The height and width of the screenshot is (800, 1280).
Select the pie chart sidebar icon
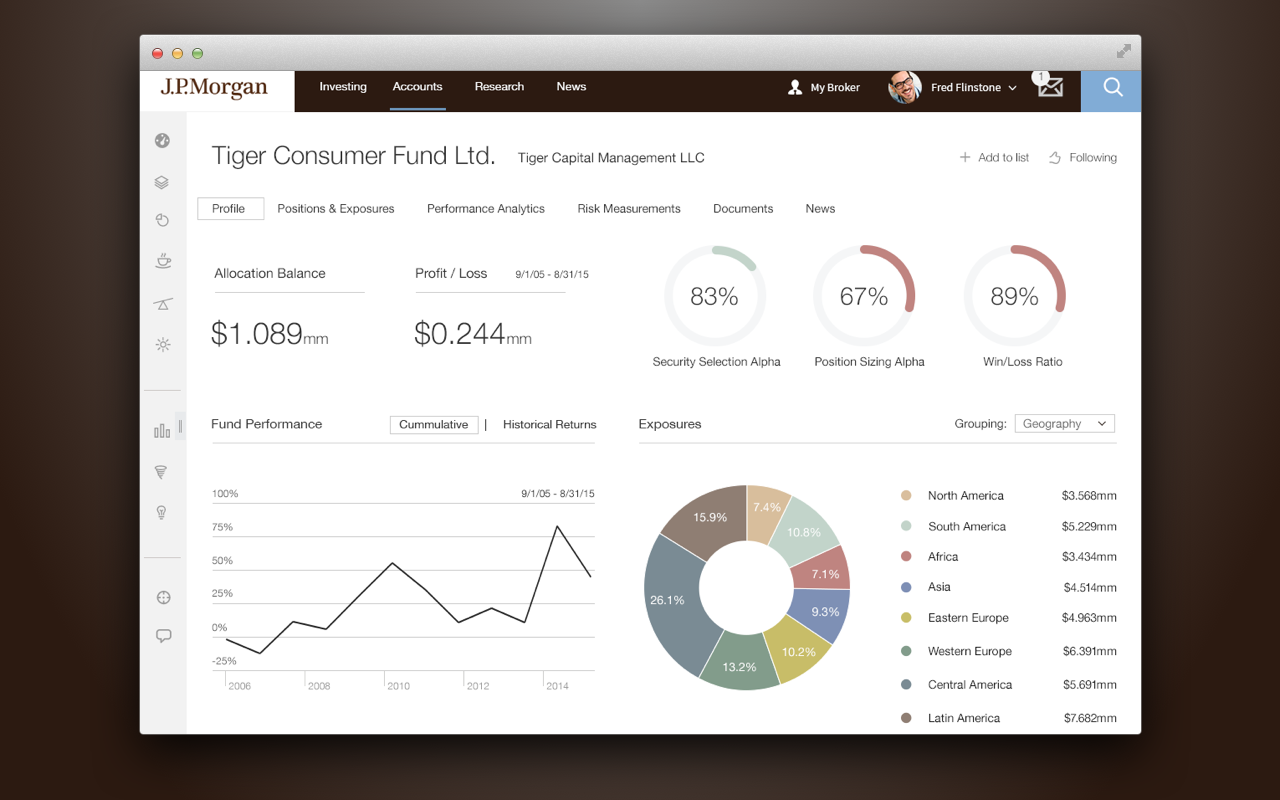coord(162,220)
